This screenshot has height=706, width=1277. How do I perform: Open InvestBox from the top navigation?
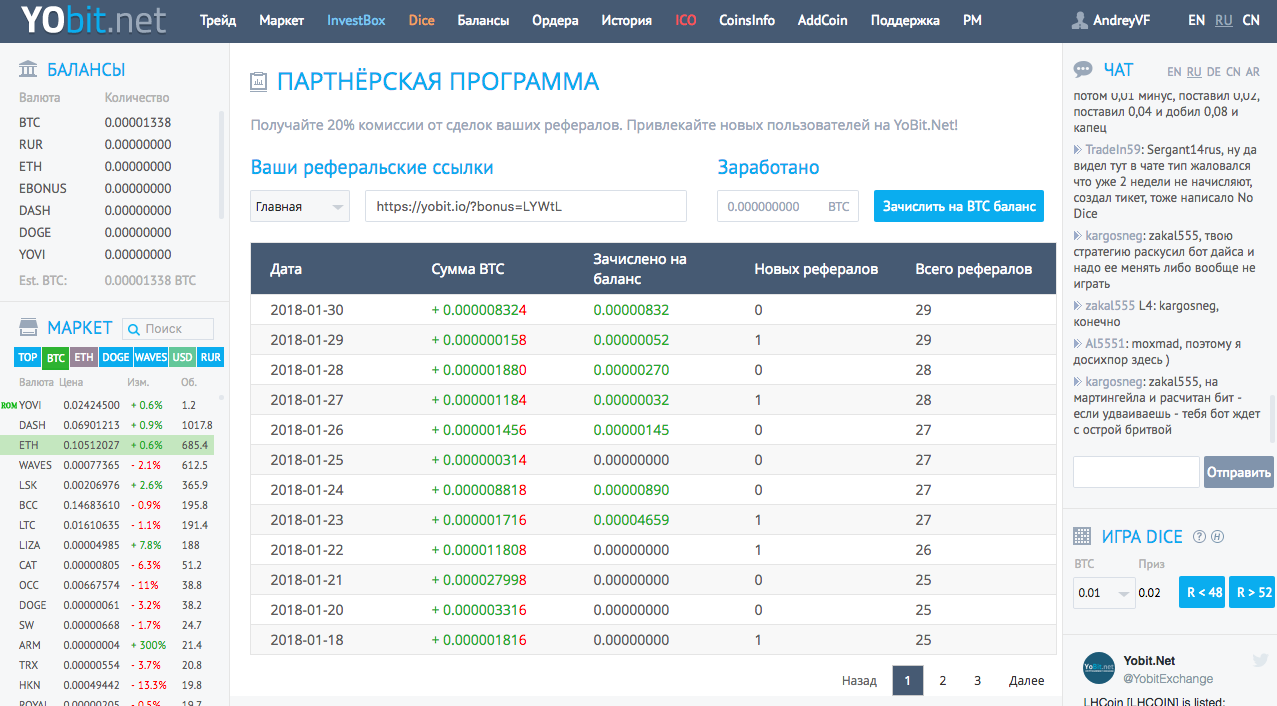coord(356,20)
